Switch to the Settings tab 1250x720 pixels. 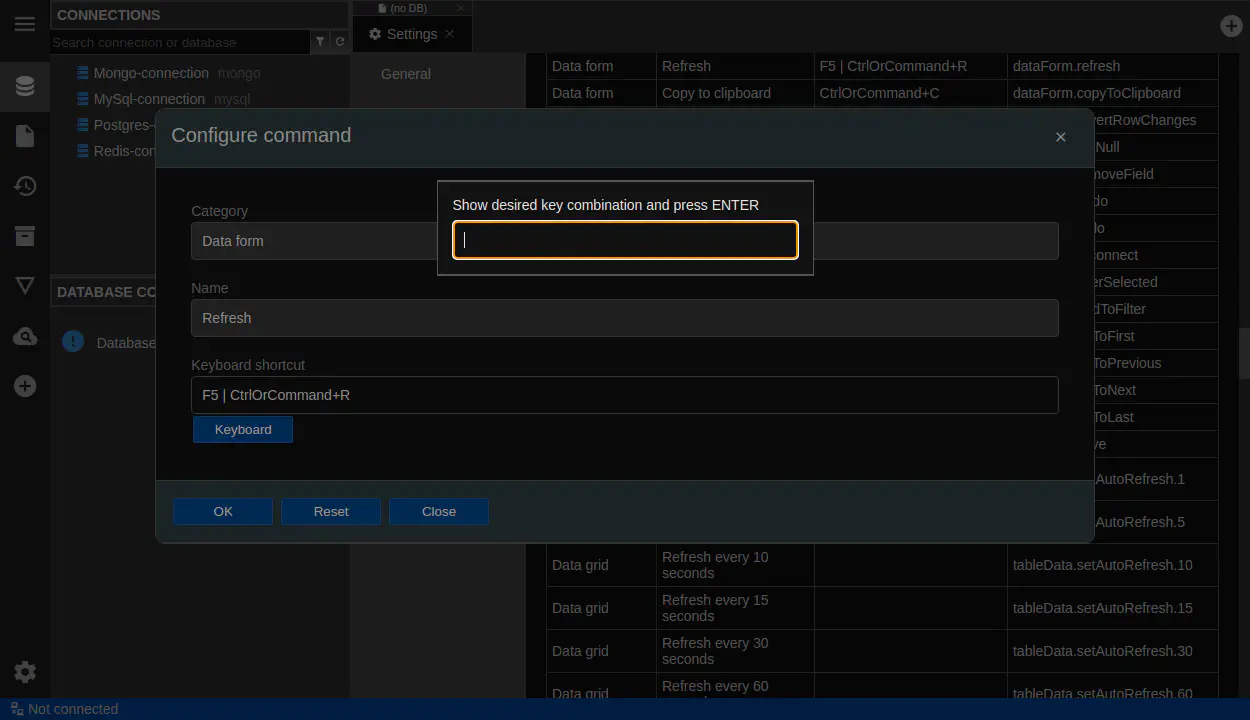(x=411, y=34)
